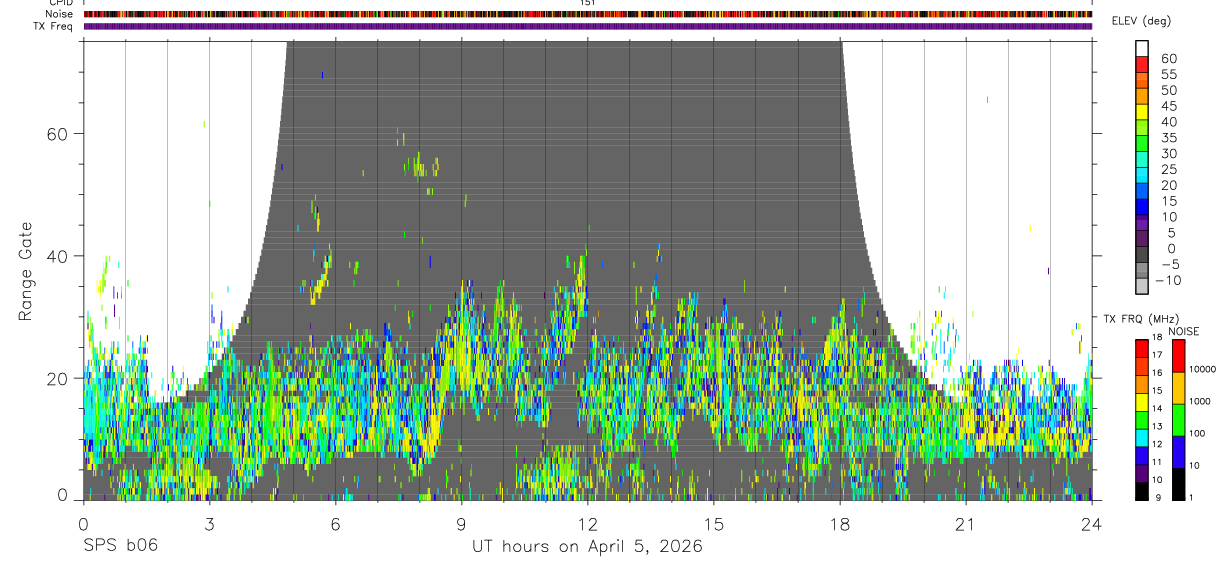Click the multicolored Noise strip above the plot
1228x567 pixels.
(x=587, y=14)
